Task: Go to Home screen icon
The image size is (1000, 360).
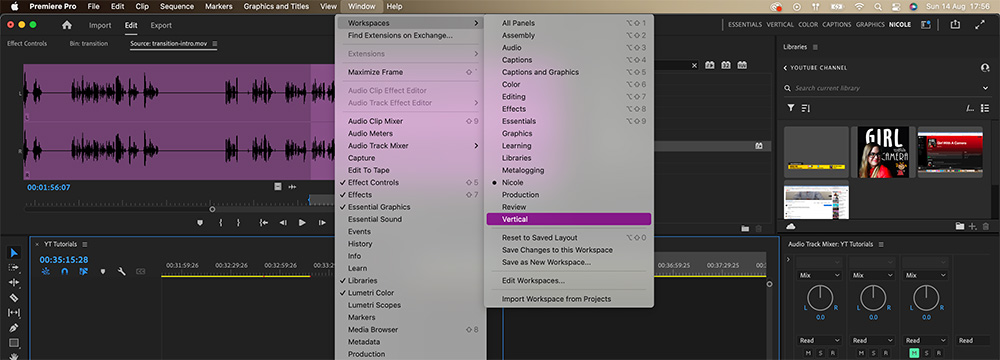Action: [67, 25]
